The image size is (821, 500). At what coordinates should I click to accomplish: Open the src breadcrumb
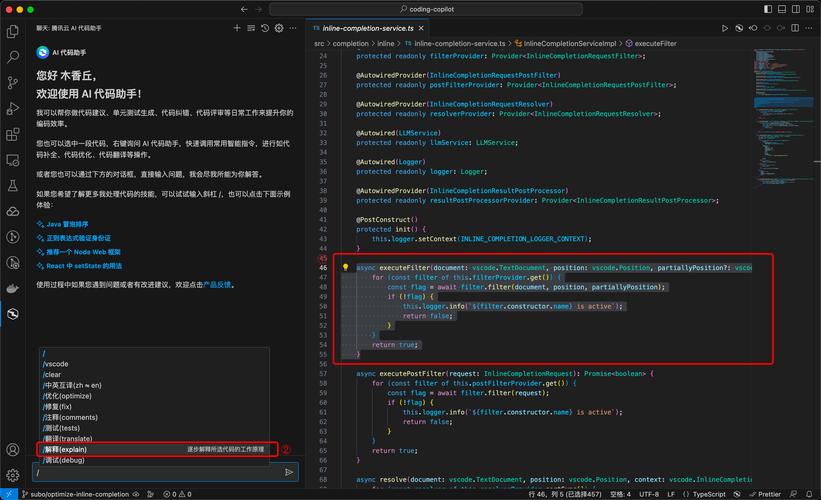(x=319, y=43)
